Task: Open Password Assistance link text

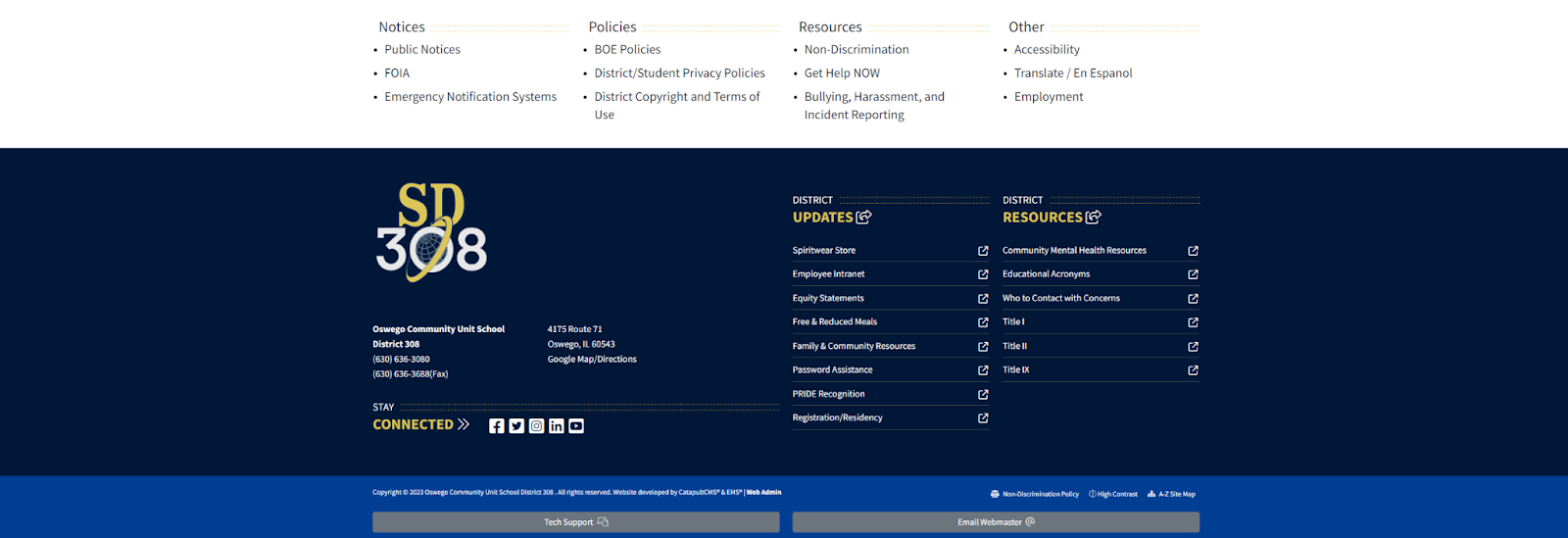Action: tap(832, 370)
